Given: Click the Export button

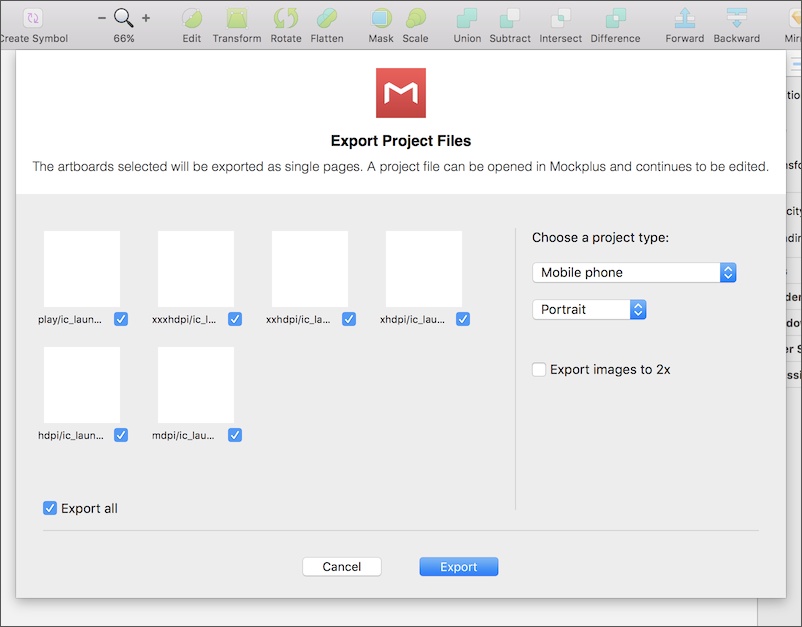Looking at the screenshot, I should click(x=459, y=567).
